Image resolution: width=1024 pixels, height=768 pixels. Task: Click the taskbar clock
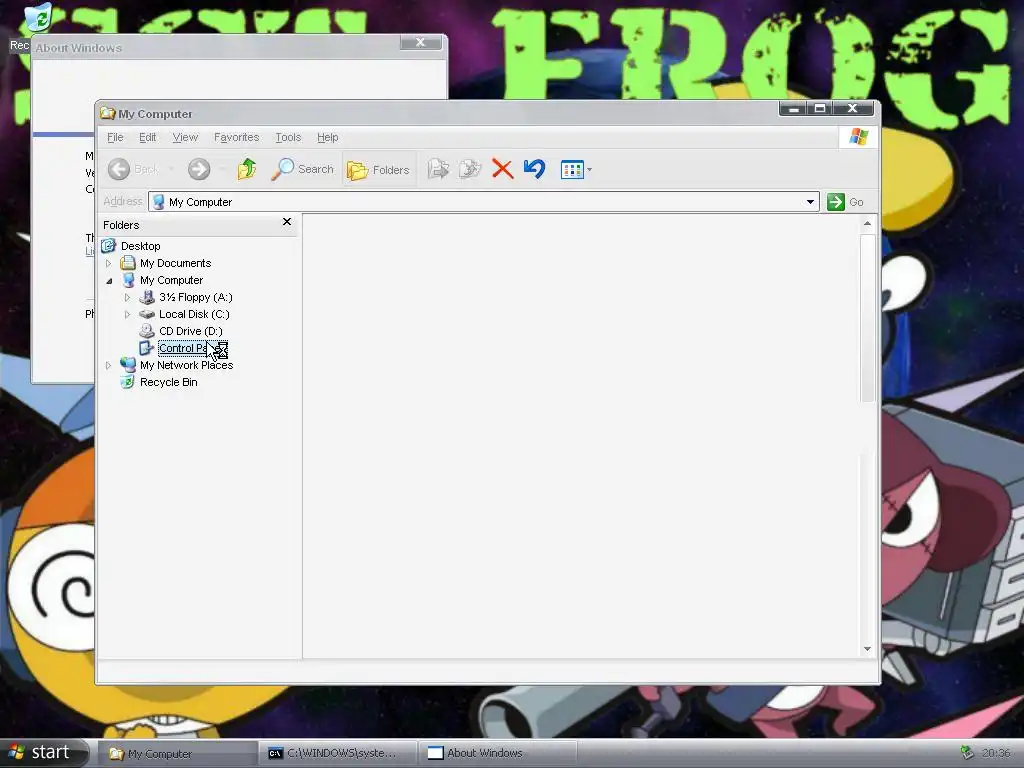[996, 753]
